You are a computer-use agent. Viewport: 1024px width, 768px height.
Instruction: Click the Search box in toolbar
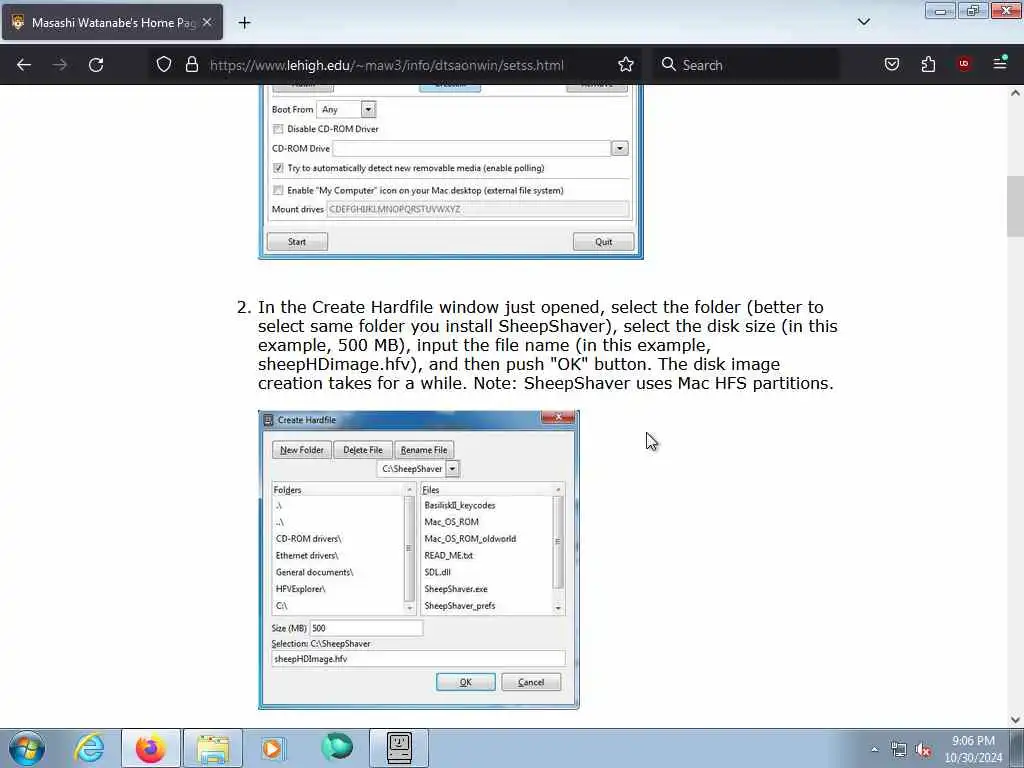click(x=748, y=65)
